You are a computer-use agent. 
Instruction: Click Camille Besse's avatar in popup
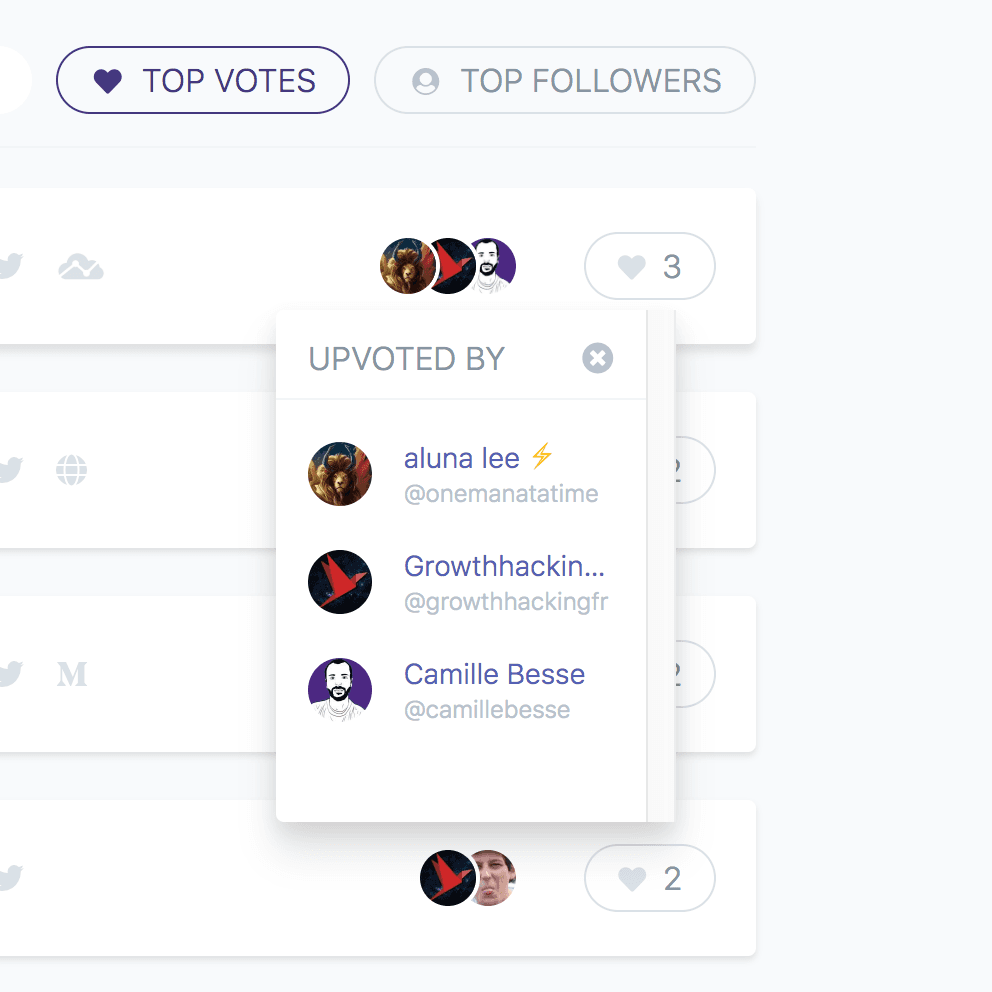(340, 690)
